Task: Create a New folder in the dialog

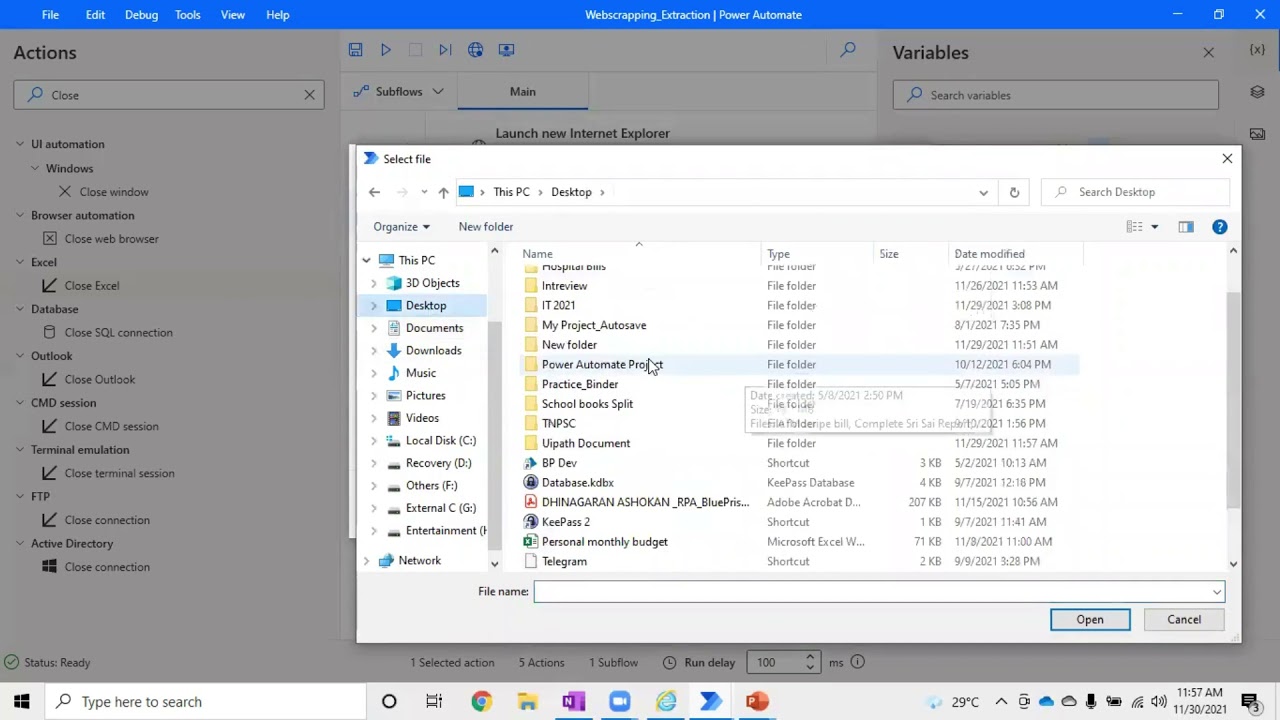Action: click(x=486, y=227)
